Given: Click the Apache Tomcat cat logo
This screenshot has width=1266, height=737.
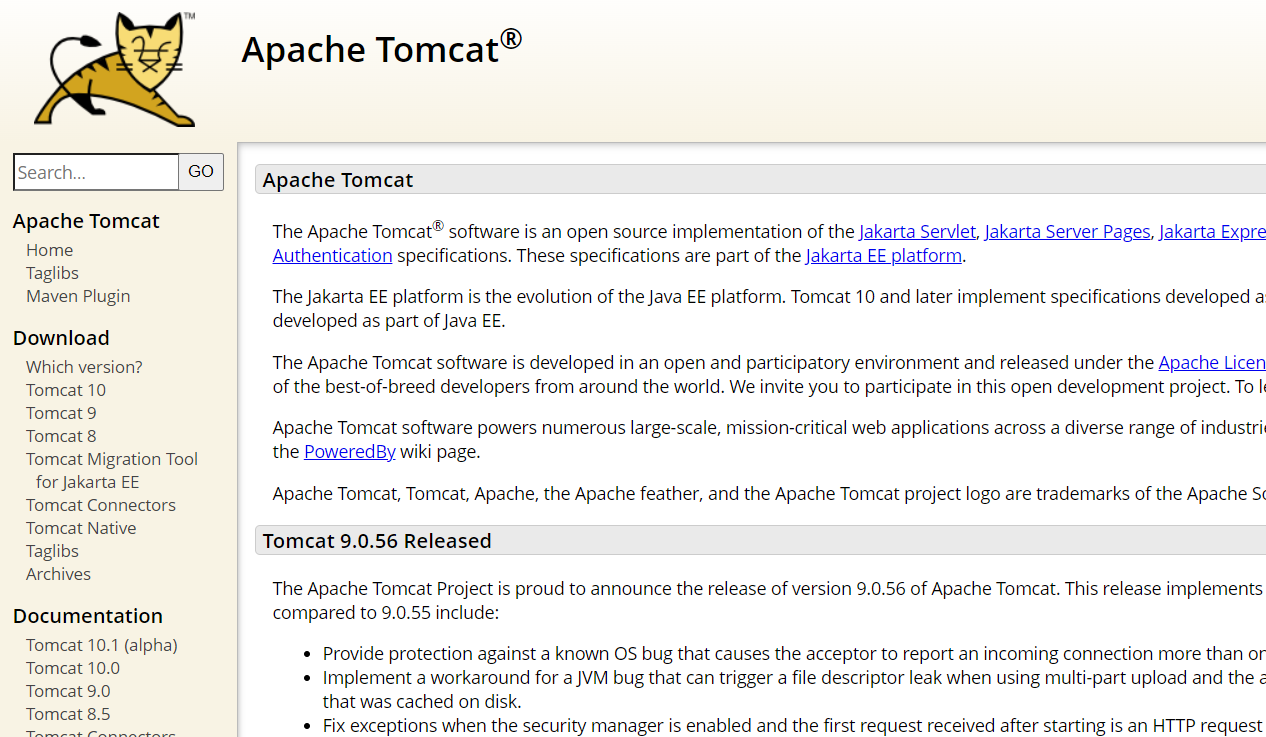Looking at the screenshot, I should [115, 68].
